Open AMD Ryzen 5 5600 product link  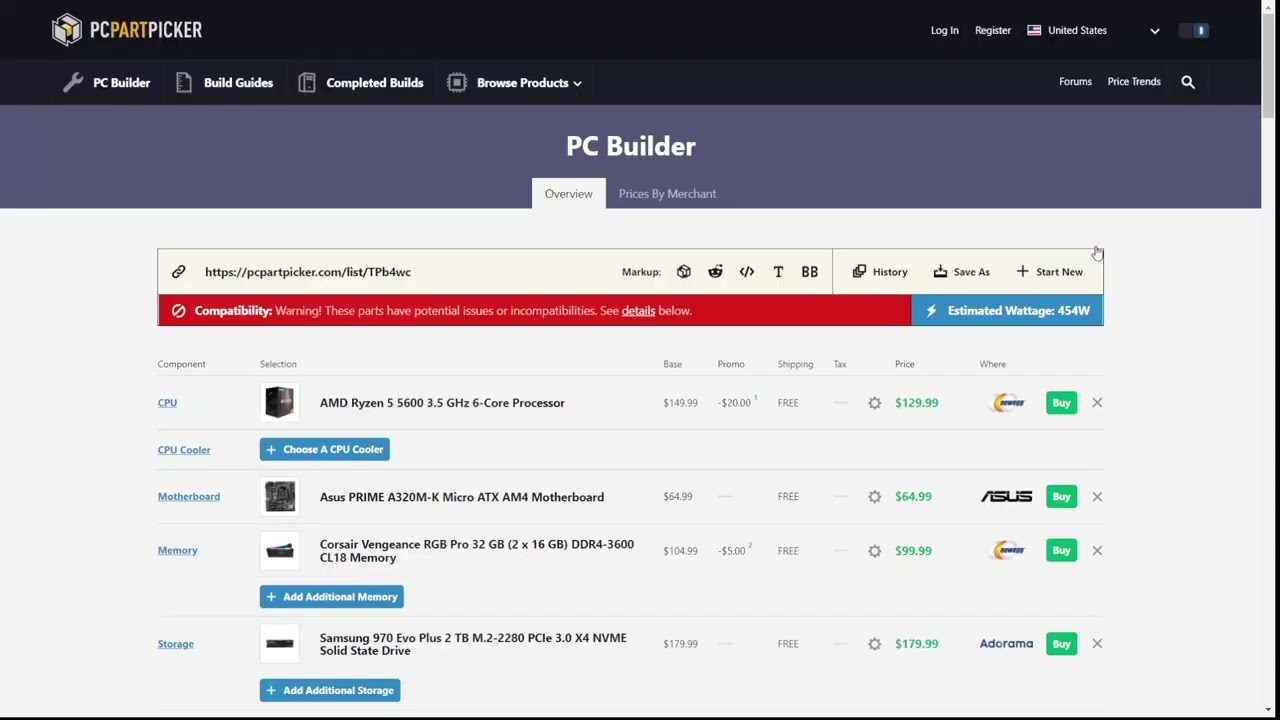(442, 403)
